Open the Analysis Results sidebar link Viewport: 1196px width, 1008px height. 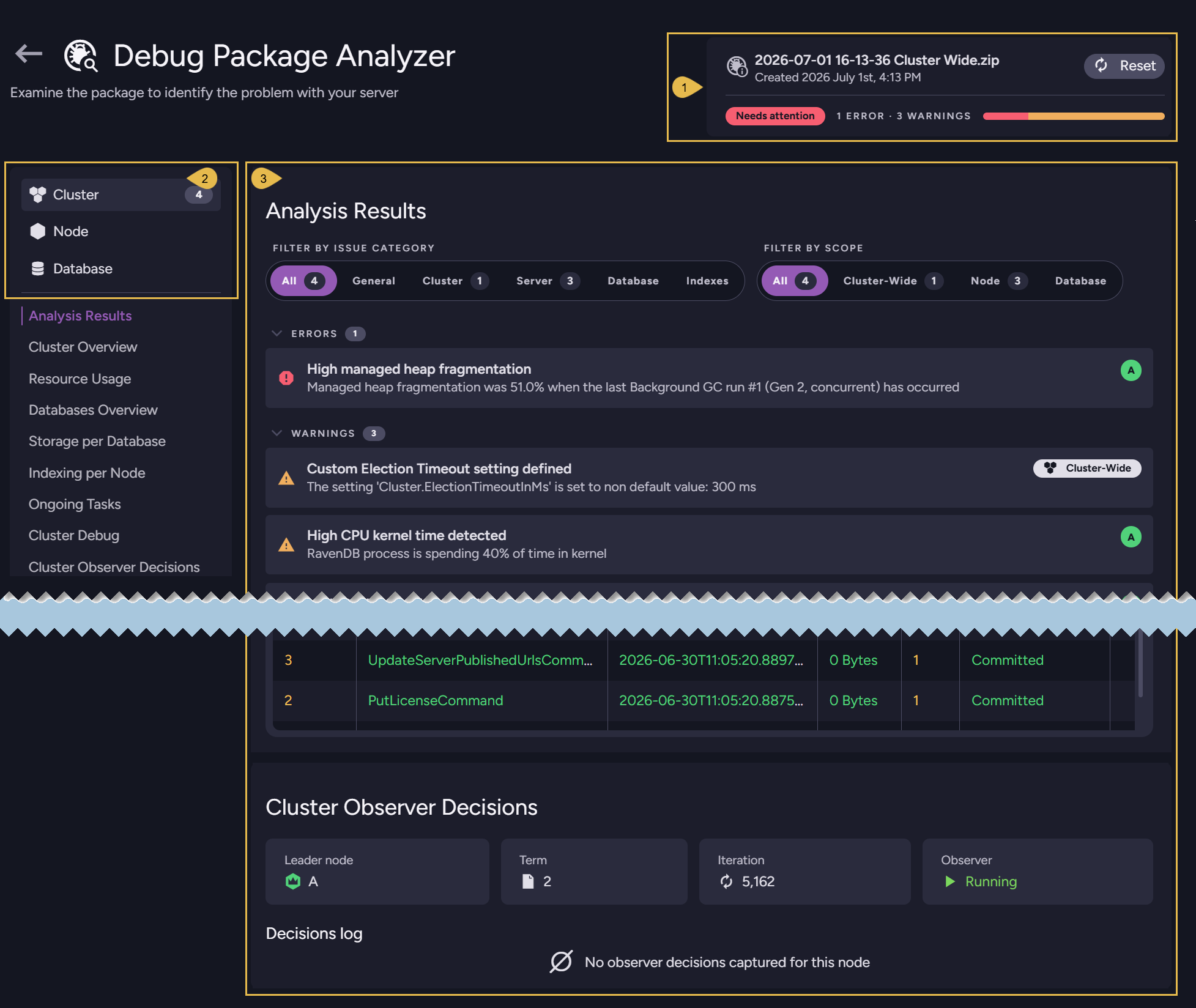[x=80, y=316]
